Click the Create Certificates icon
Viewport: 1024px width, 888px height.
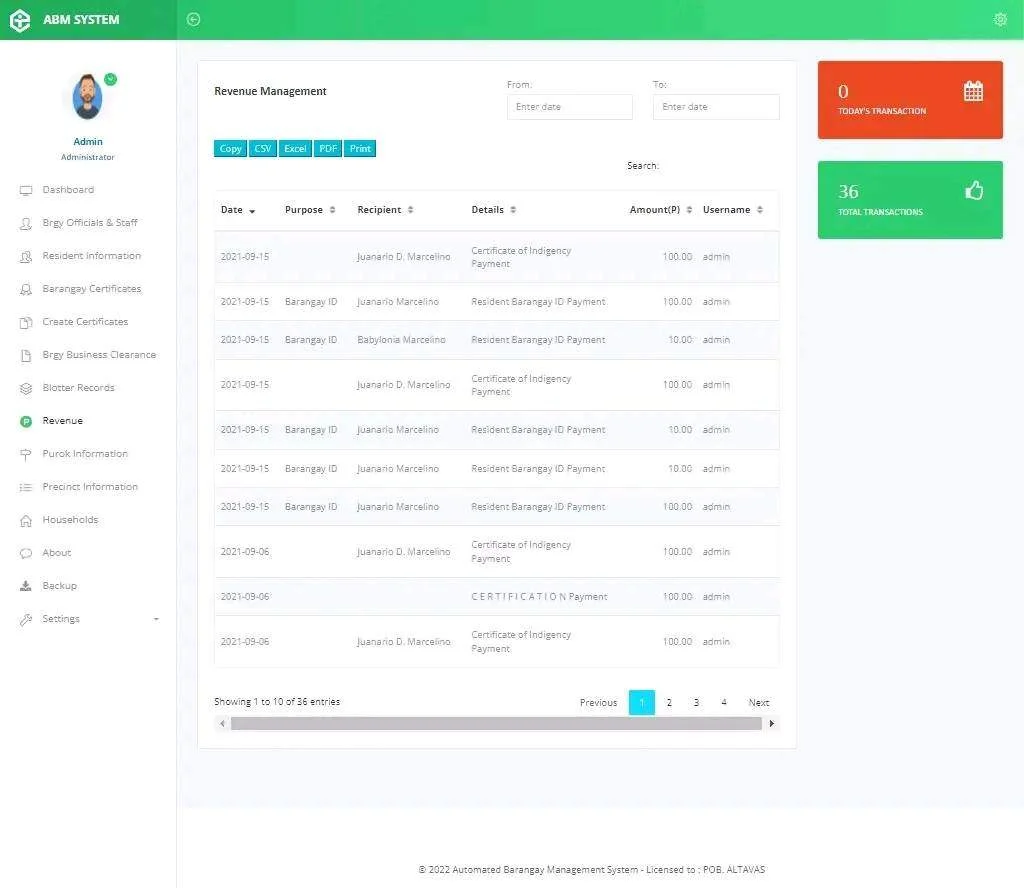point(25,323)
